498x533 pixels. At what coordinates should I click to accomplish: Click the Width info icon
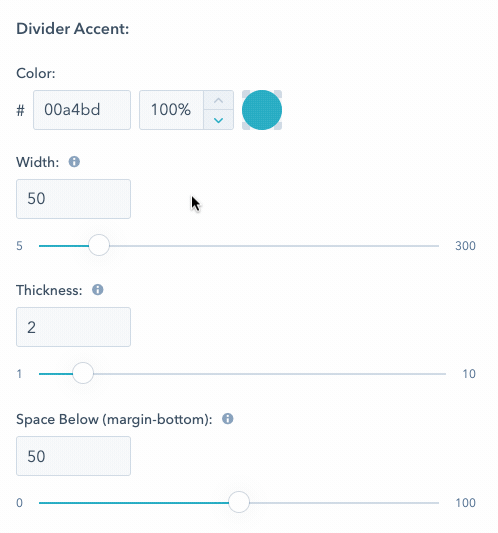coord(74,162)
